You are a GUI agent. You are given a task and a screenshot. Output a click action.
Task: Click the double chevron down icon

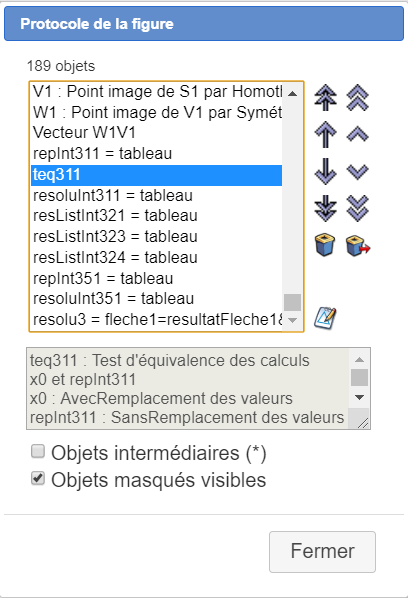tap(358, 208)
